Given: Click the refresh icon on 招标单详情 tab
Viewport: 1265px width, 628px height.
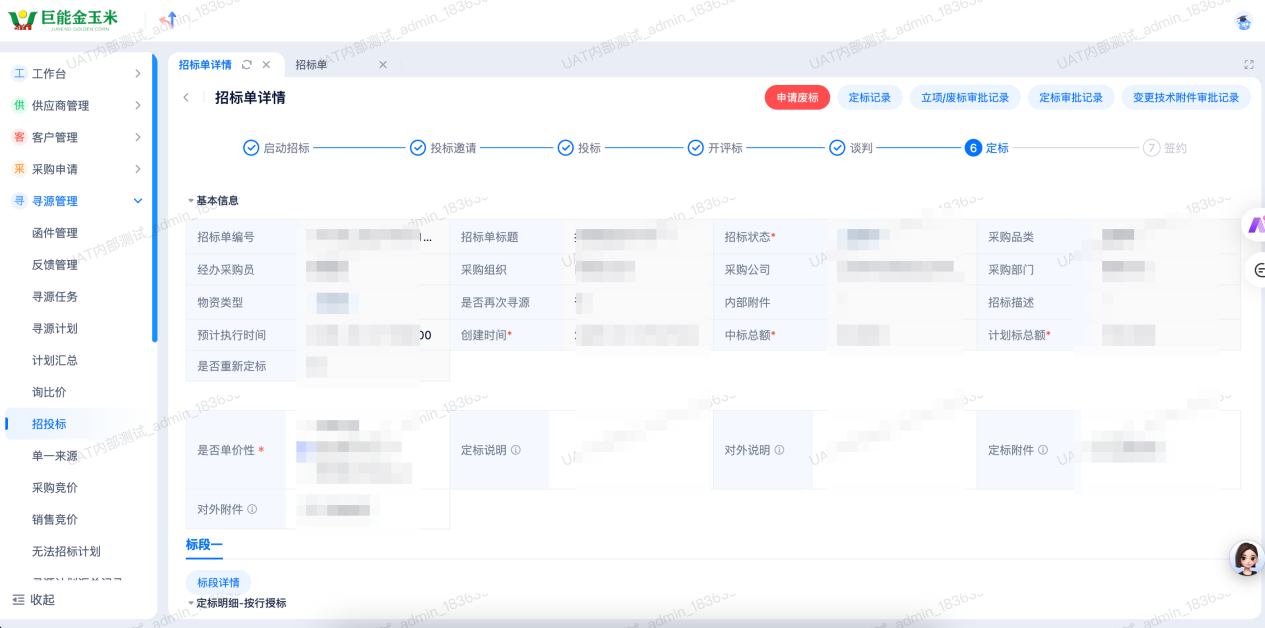Looking at the screenshot, I should coord(247,65).
